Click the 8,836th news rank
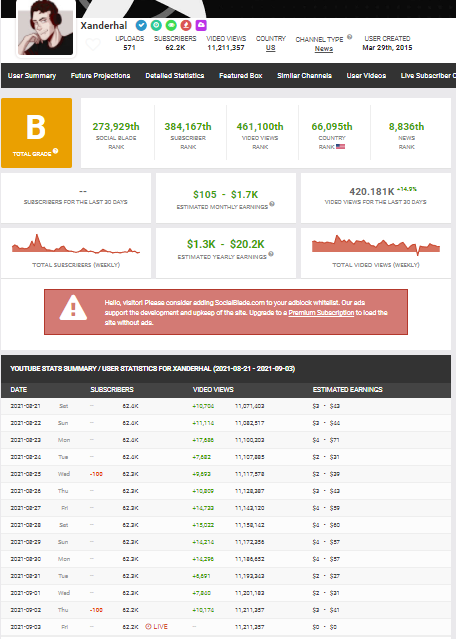 tap(406, 127)
